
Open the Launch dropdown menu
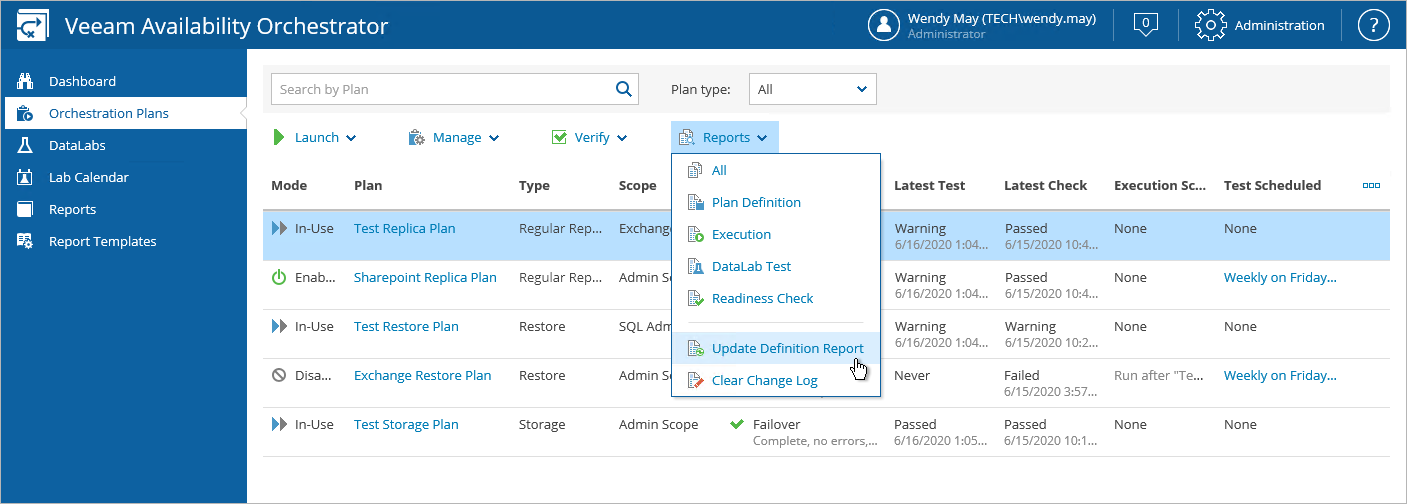click(x=315, y=137)
